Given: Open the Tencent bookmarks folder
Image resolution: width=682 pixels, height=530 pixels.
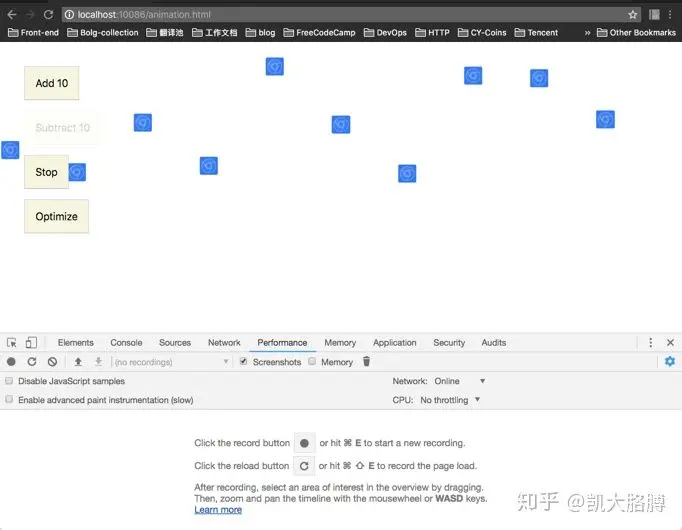Looking at the screenshot, I should pyautogui.click(x=536, y=33).
